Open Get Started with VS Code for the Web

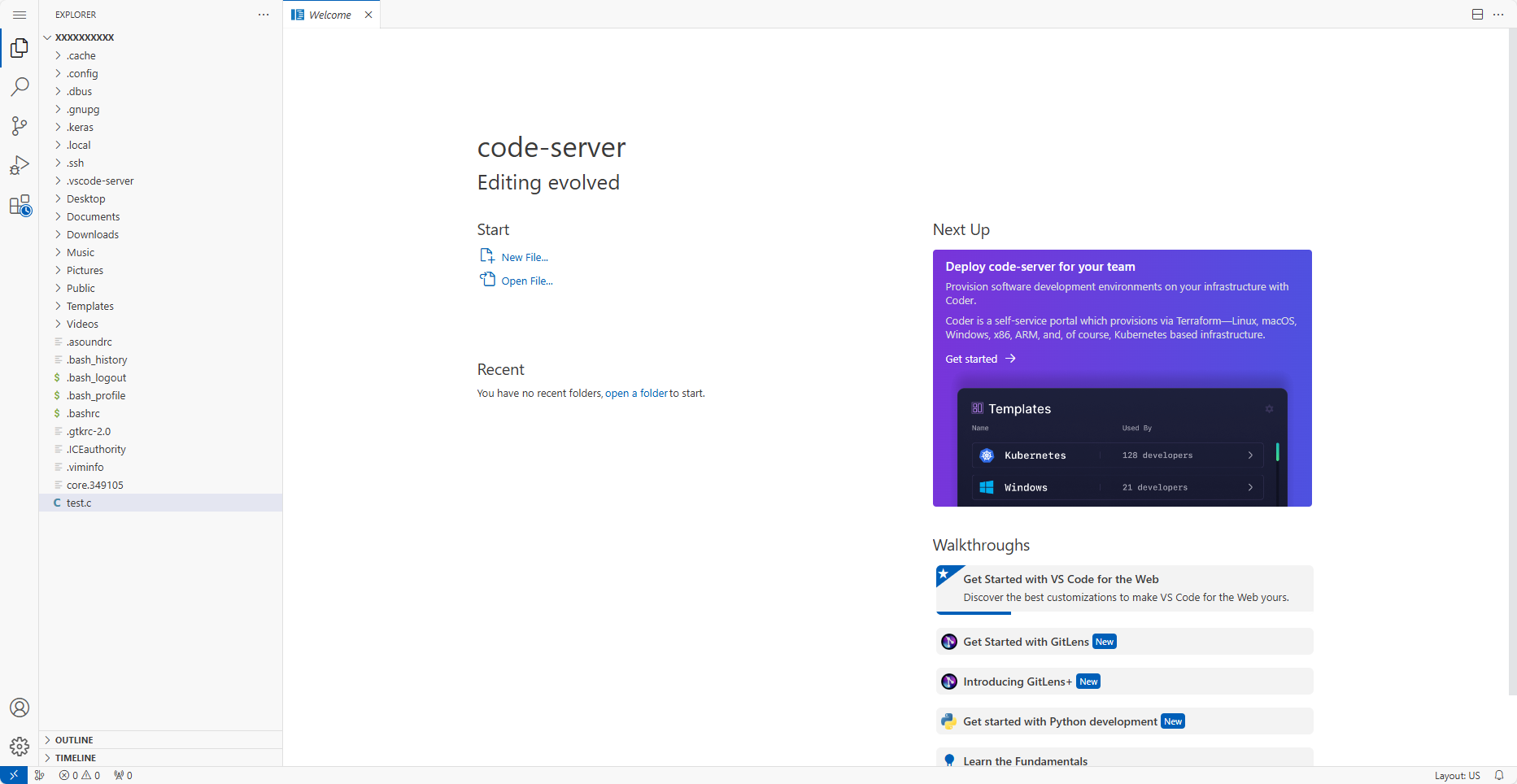click(1124, 588)
